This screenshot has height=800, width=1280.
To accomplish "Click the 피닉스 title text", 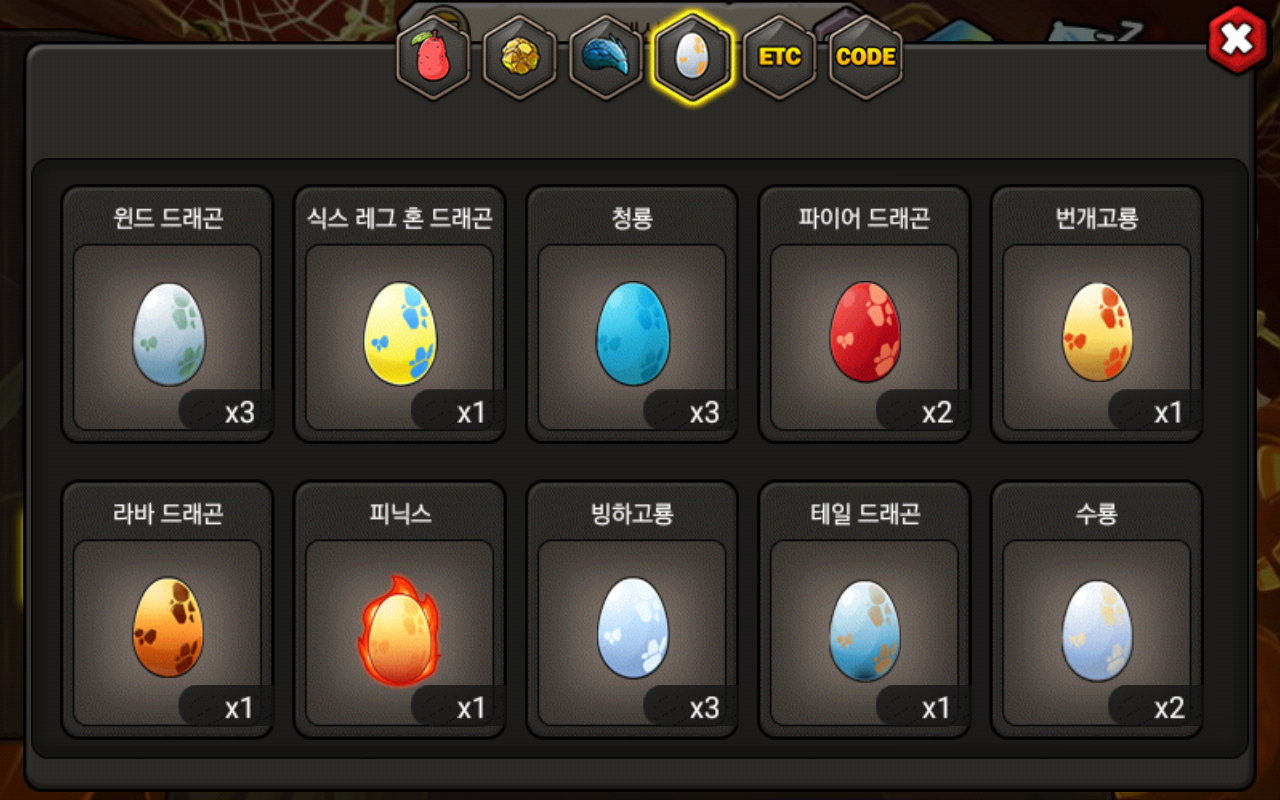I will click(x=400, y=513).
